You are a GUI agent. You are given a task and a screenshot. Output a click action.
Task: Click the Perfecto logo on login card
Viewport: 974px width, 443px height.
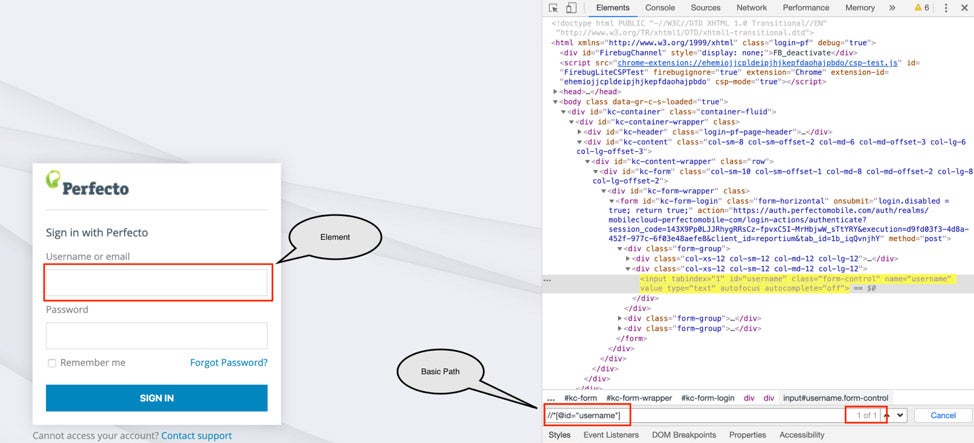coord(88,183)
